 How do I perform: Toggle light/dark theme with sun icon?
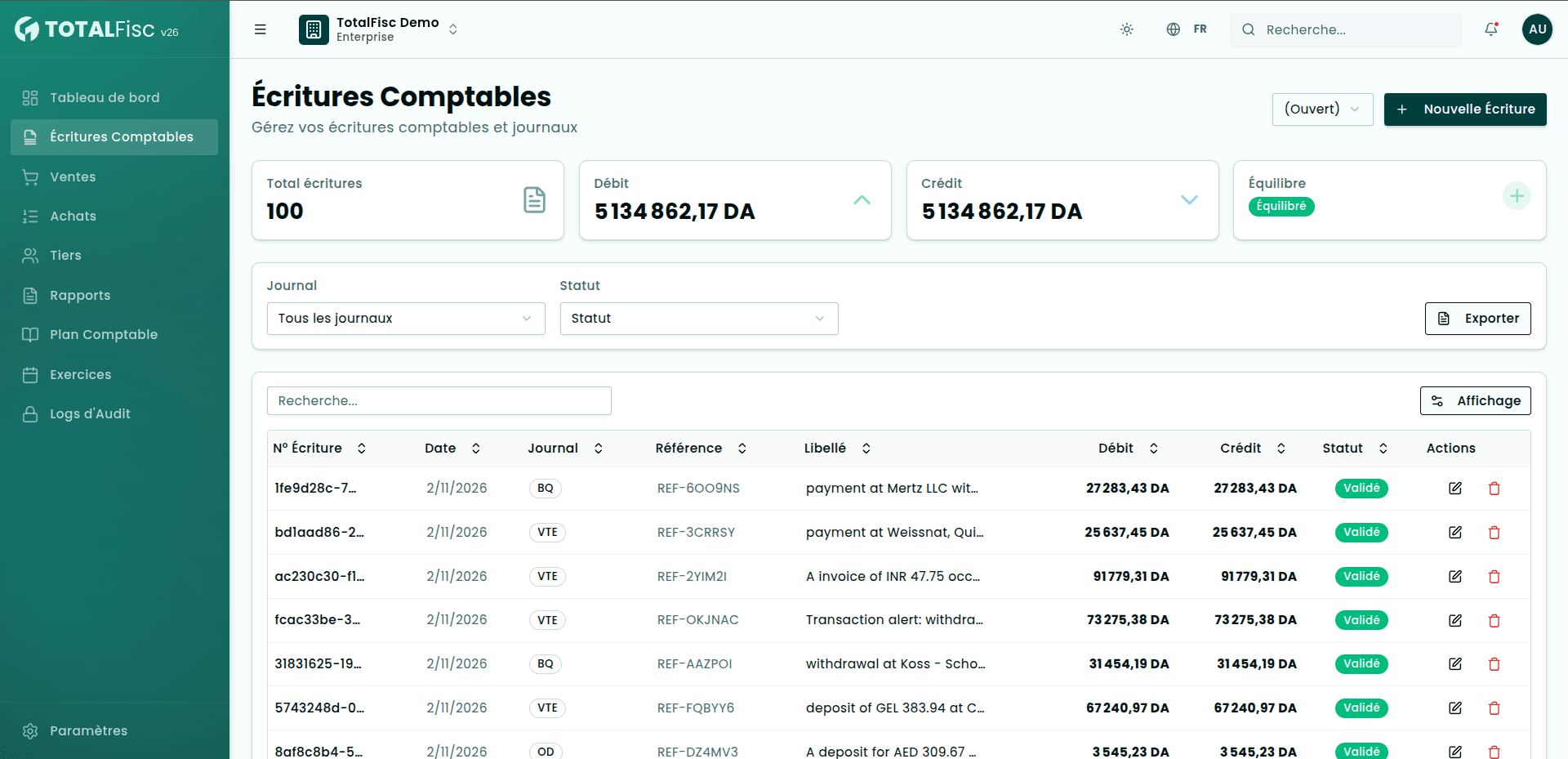[x=1126, y=29]
